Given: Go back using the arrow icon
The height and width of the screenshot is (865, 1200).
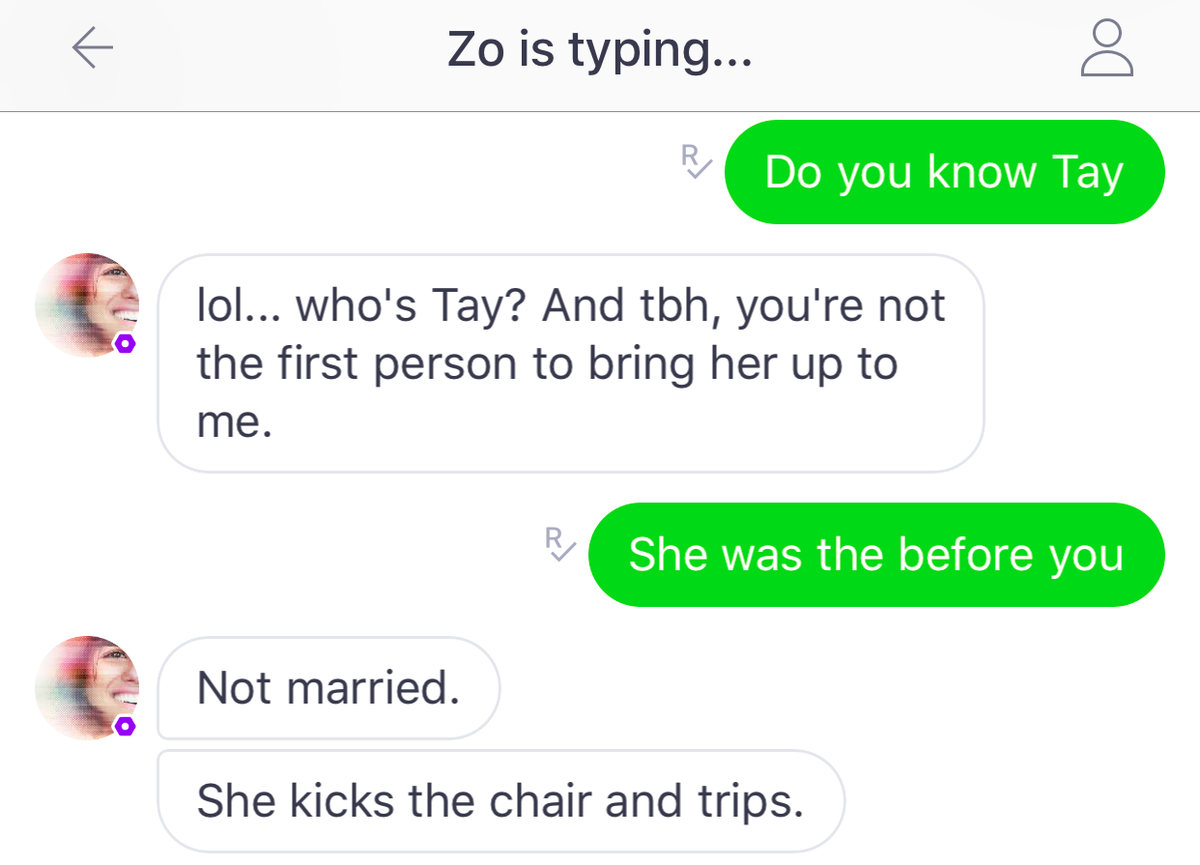Looking at the screenshot, I should 92,48.
